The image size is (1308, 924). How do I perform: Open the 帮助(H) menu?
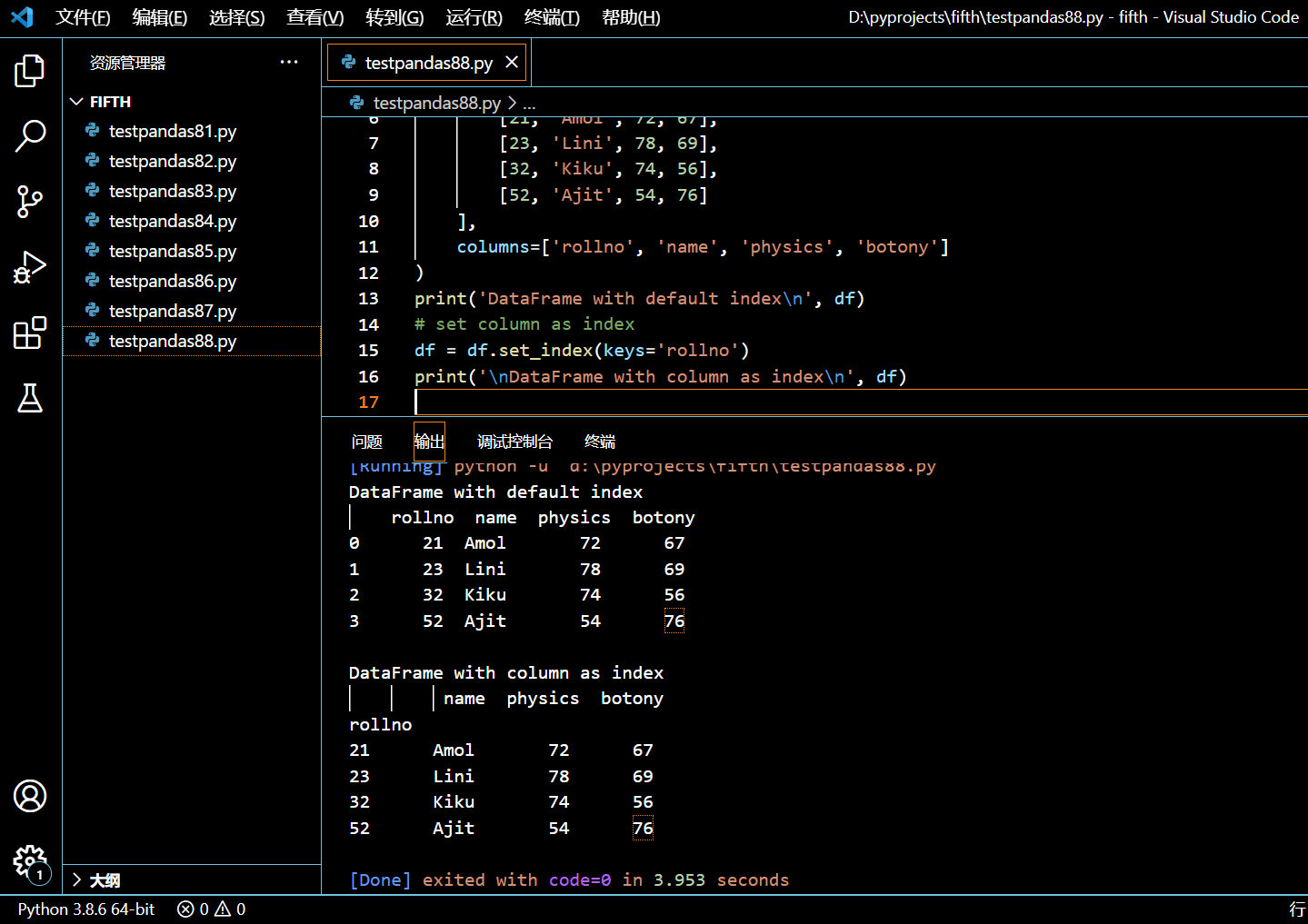(x=631, y=17)
